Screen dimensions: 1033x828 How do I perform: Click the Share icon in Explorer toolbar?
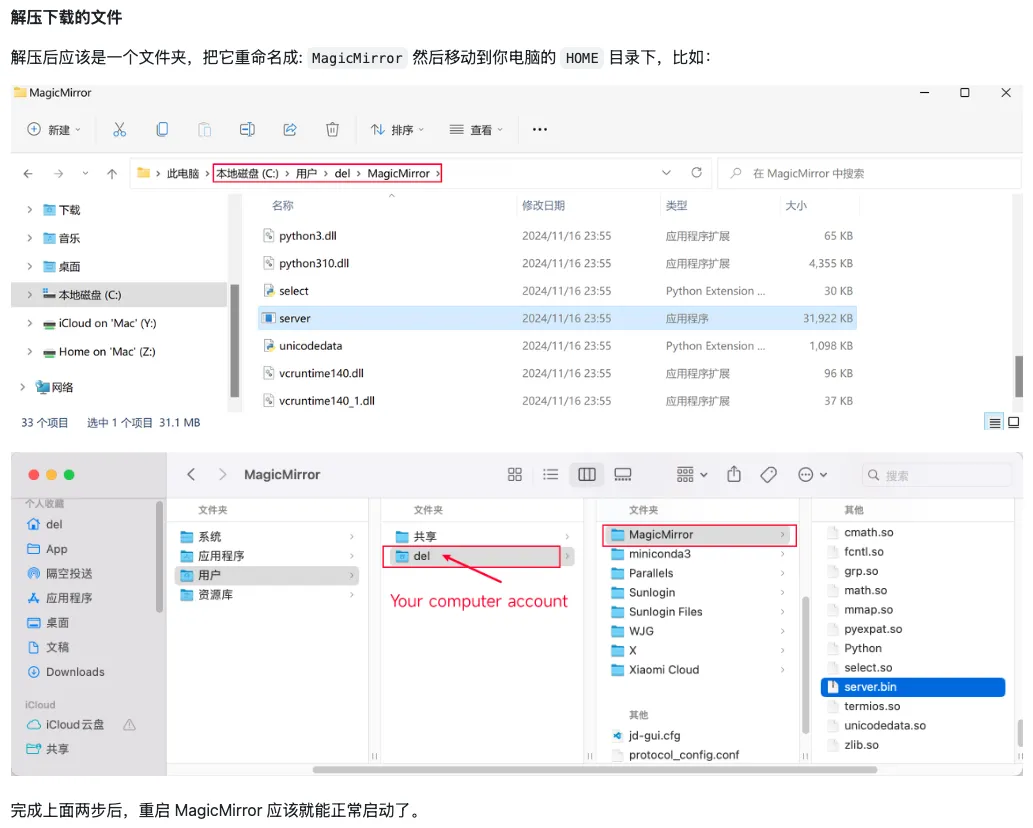click(290, 130)
